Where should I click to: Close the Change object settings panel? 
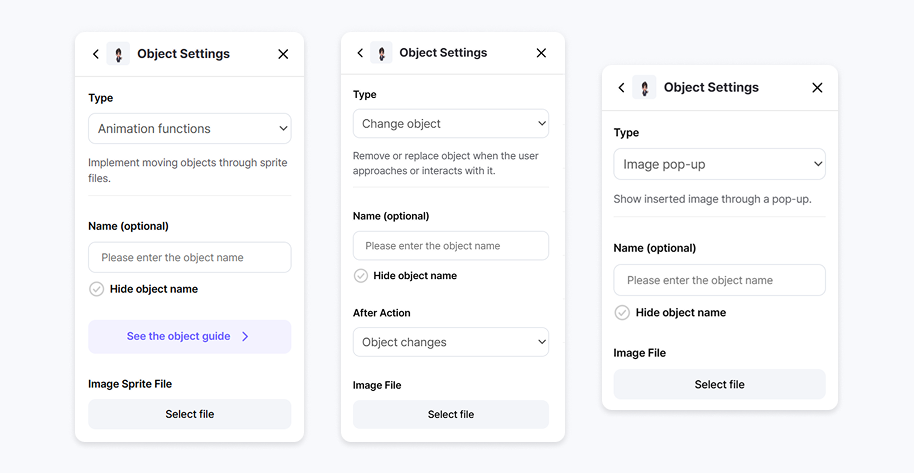pyautogui.click(x=542, y=53)
